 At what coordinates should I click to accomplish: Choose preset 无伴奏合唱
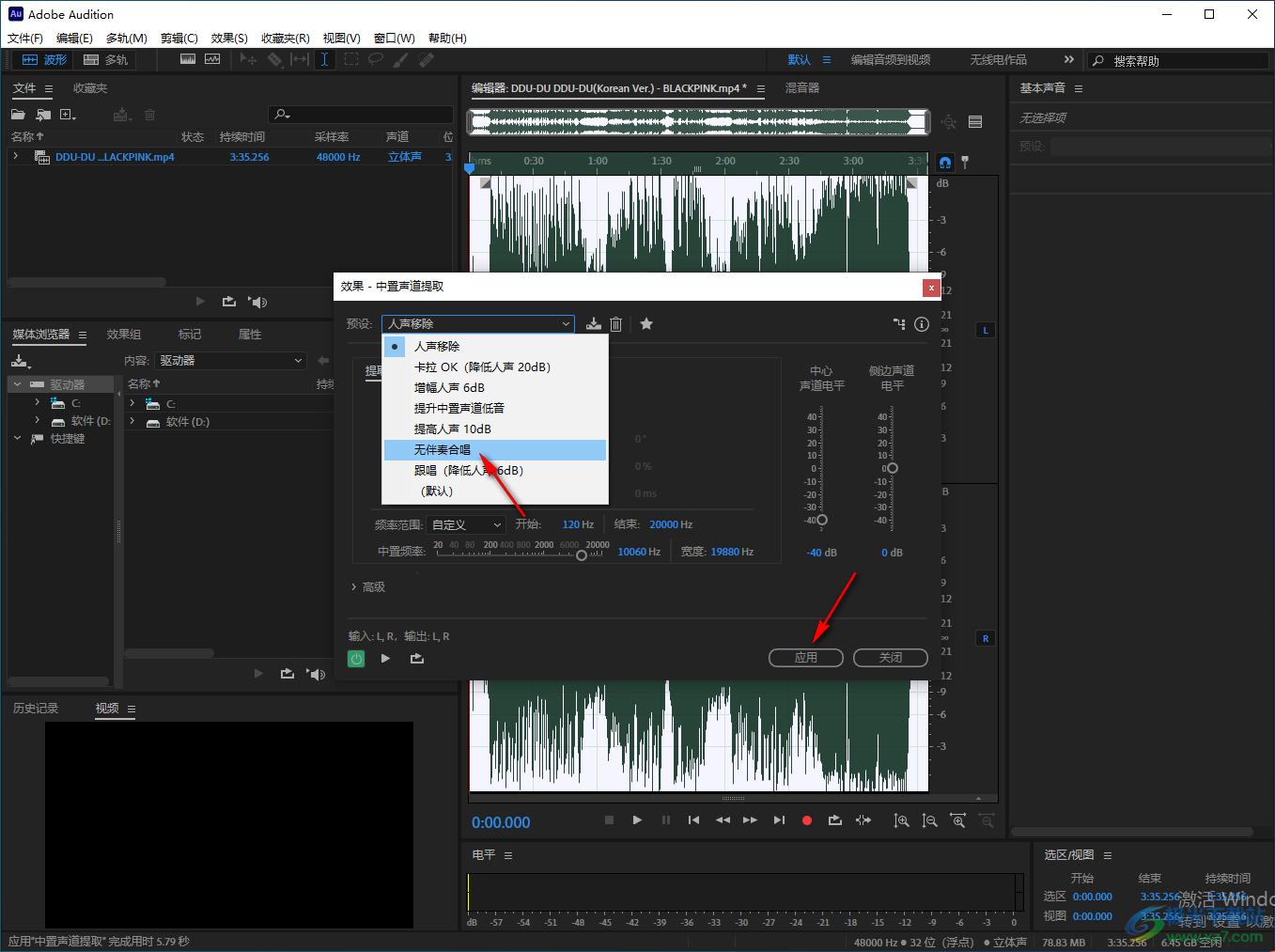[495, 450]
